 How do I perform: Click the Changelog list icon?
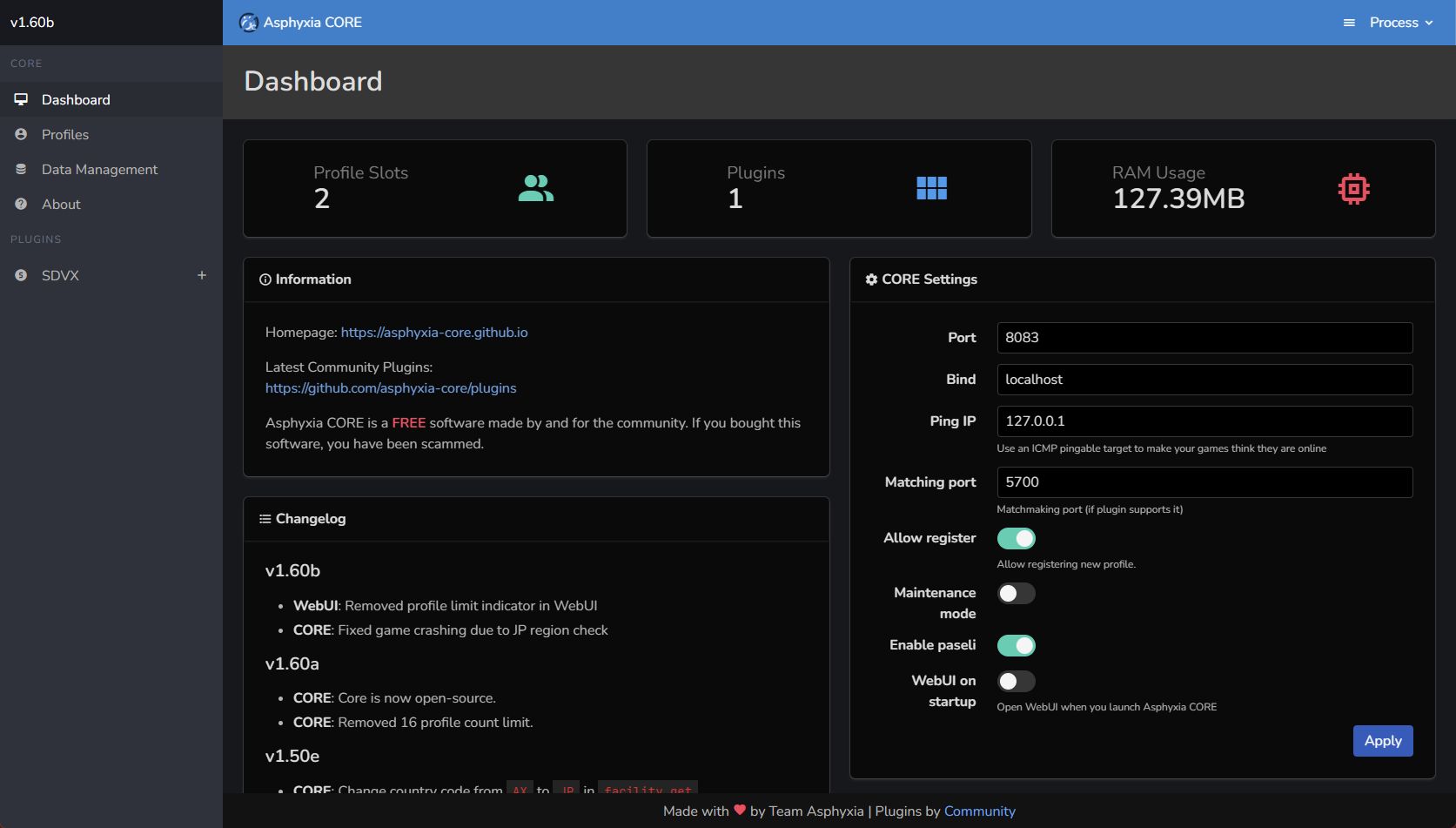[x=265, y=519]
